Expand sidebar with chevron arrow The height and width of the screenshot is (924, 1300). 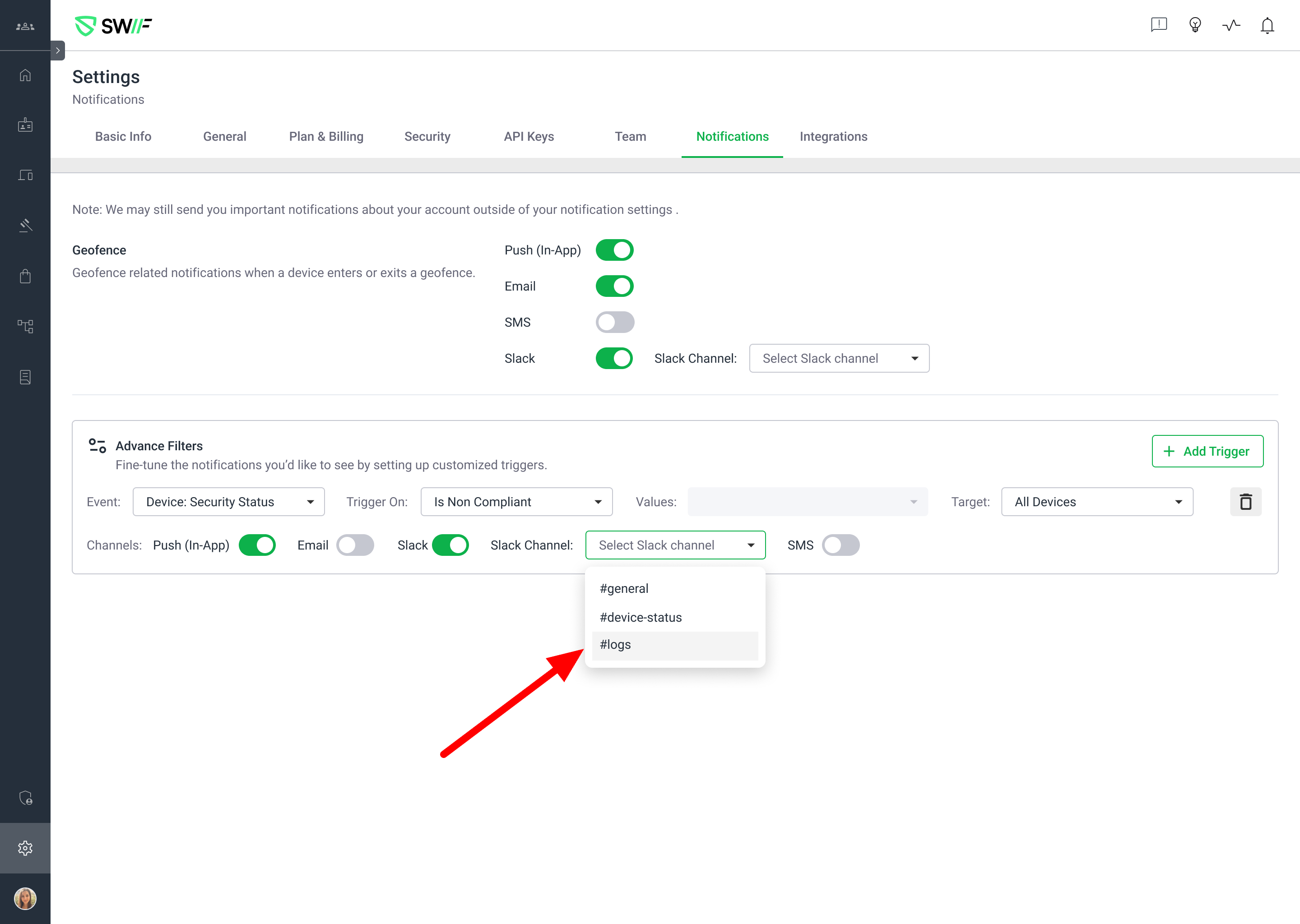57,51
